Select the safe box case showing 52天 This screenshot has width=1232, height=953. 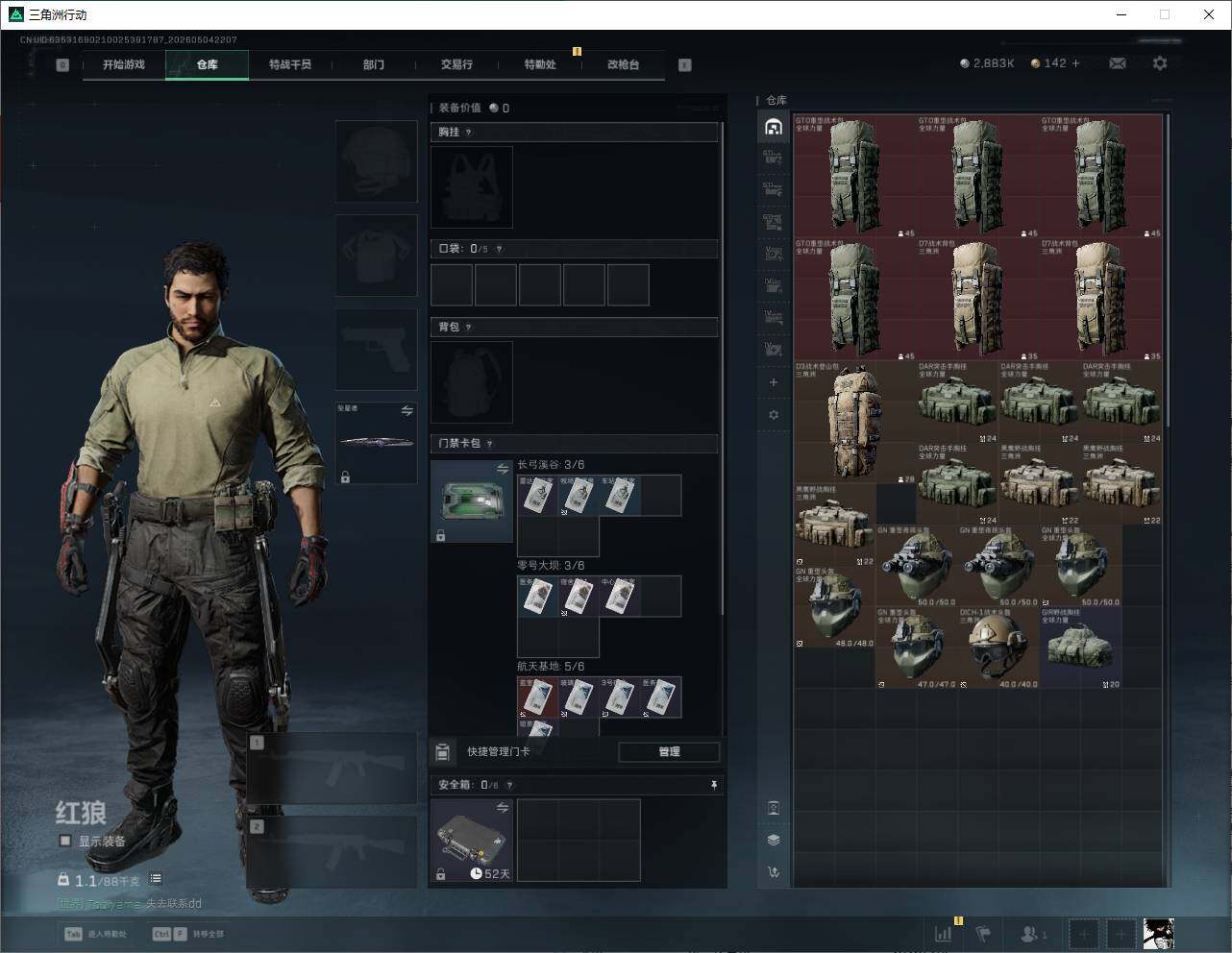472,841
